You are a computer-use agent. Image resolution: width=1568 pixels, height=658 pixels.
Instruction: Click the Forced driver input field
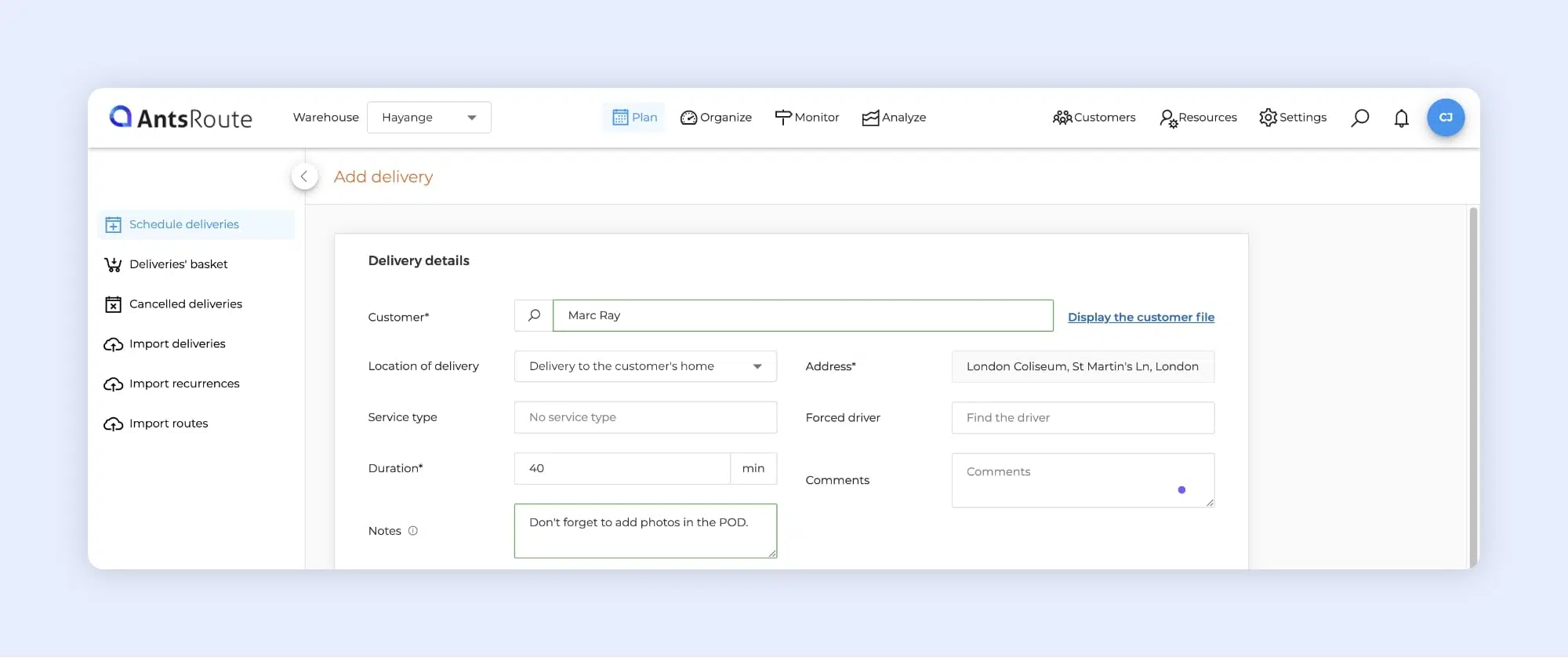pos(1083,417)
